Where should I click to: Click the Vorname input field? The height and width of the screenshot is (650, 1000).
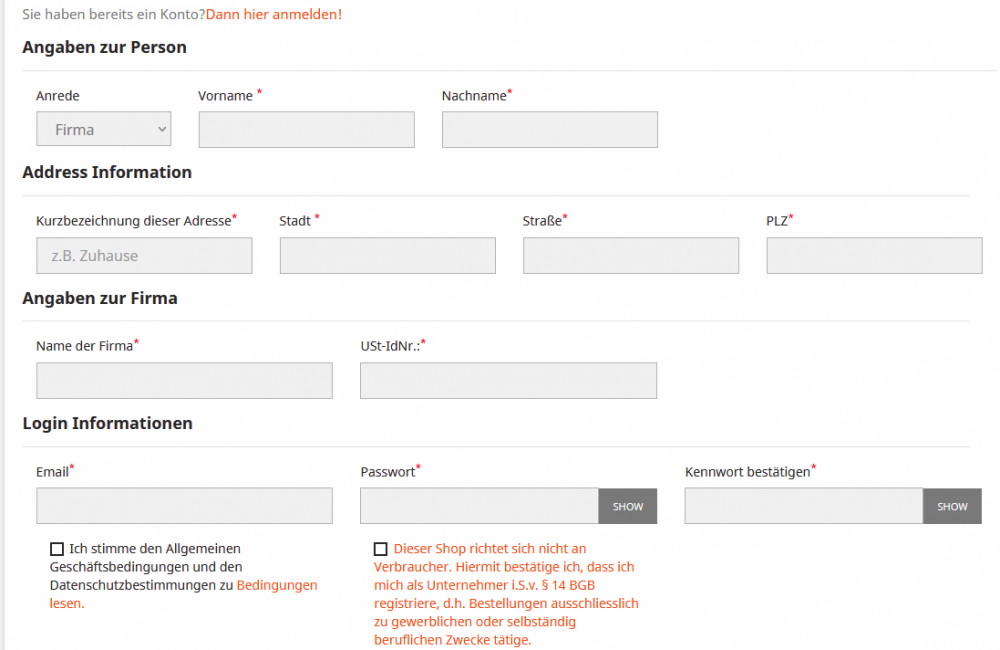[x=306, y=130]
